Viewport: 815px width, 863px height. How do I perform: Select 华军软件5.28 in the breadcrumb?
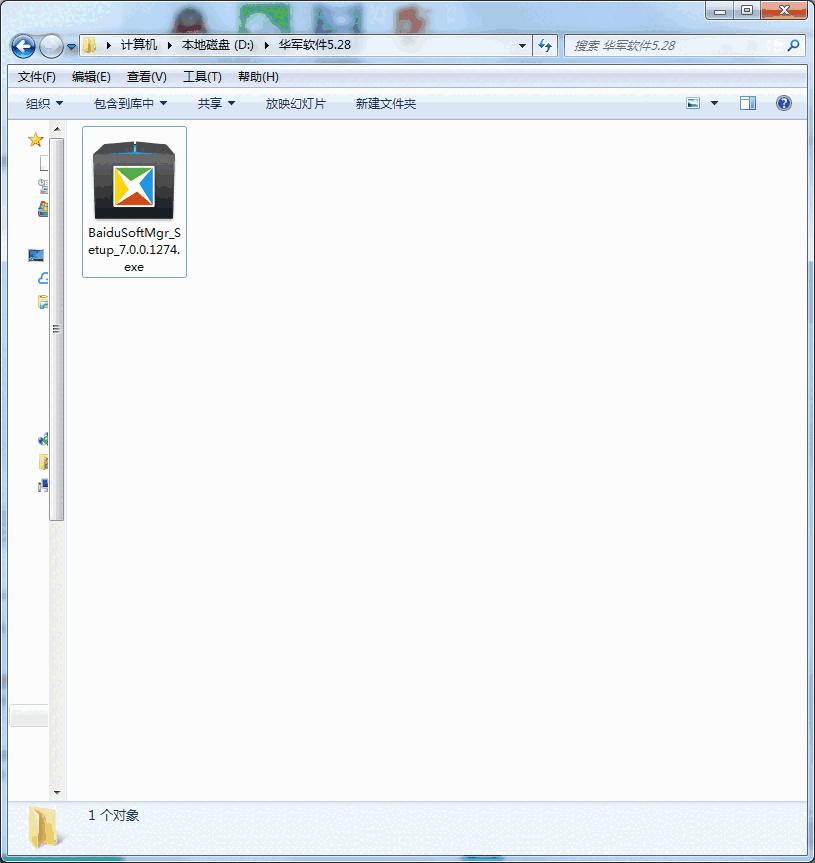[x=314, y=45]
